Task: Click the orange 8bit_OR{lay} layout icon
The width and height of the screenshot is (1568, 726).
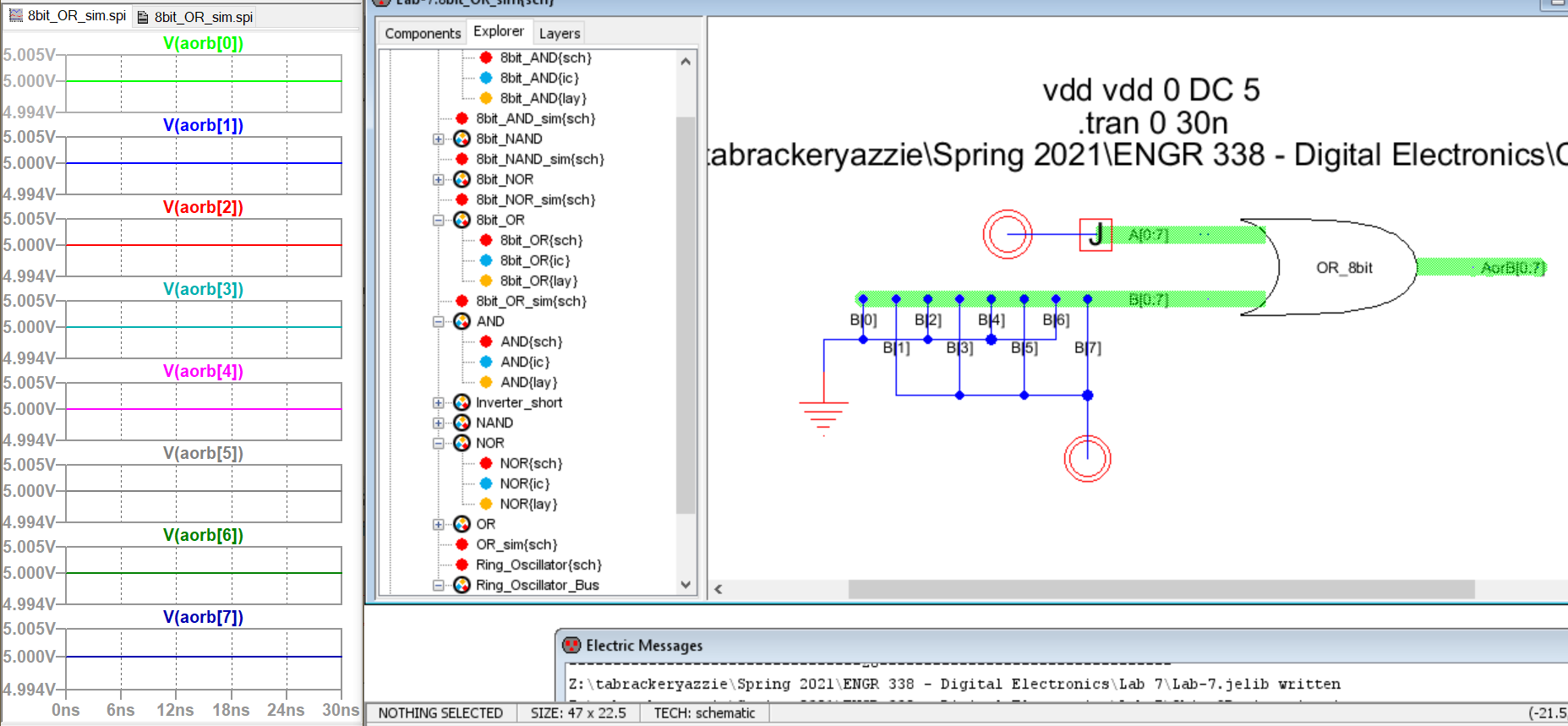Action: click(486, 281)
